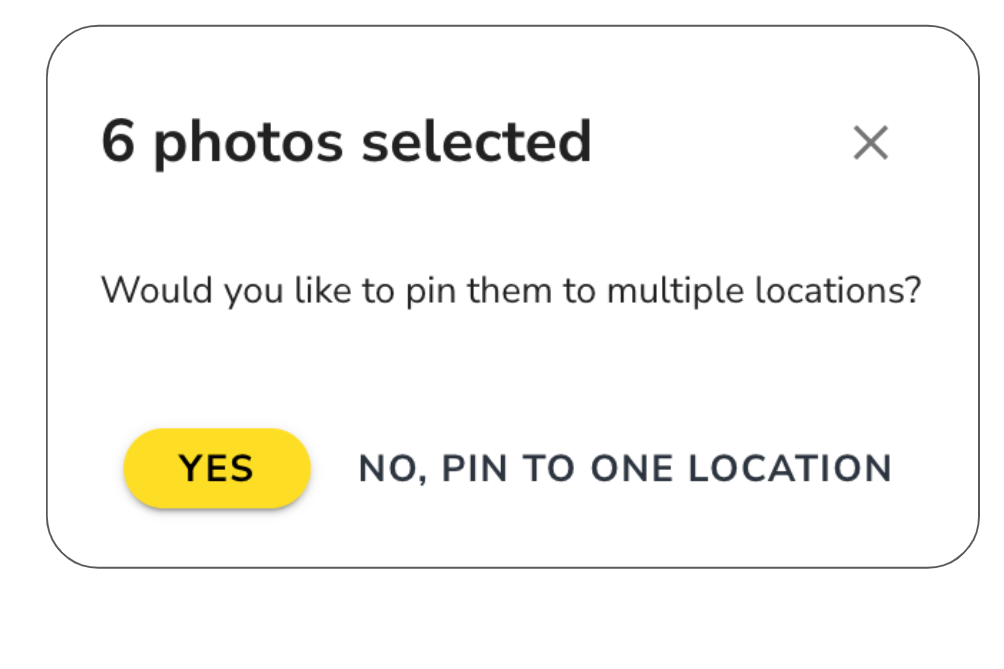Click 'Would you like to pin them' message

(x=510, y=291)
